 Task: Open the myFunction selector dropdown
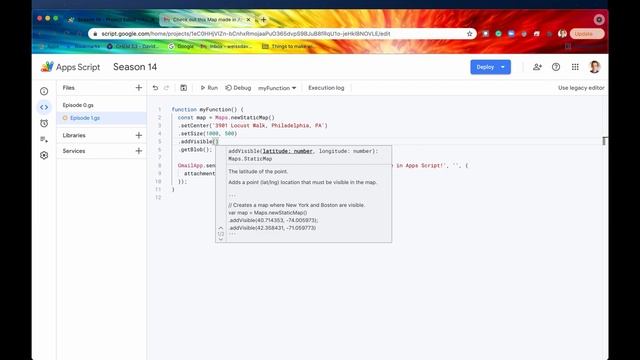coord(277,88)
